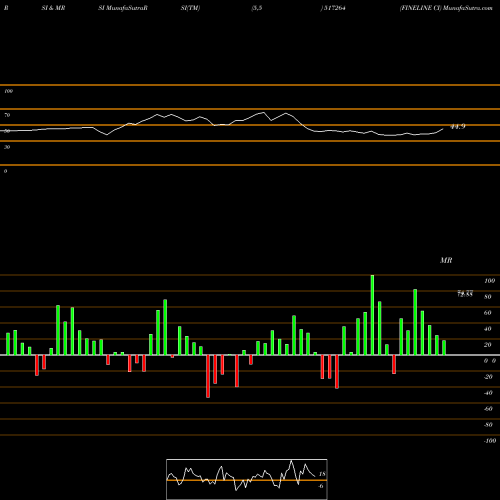Click the MR value label 72.55
This screenshot has width=500, height=500.
465,294
